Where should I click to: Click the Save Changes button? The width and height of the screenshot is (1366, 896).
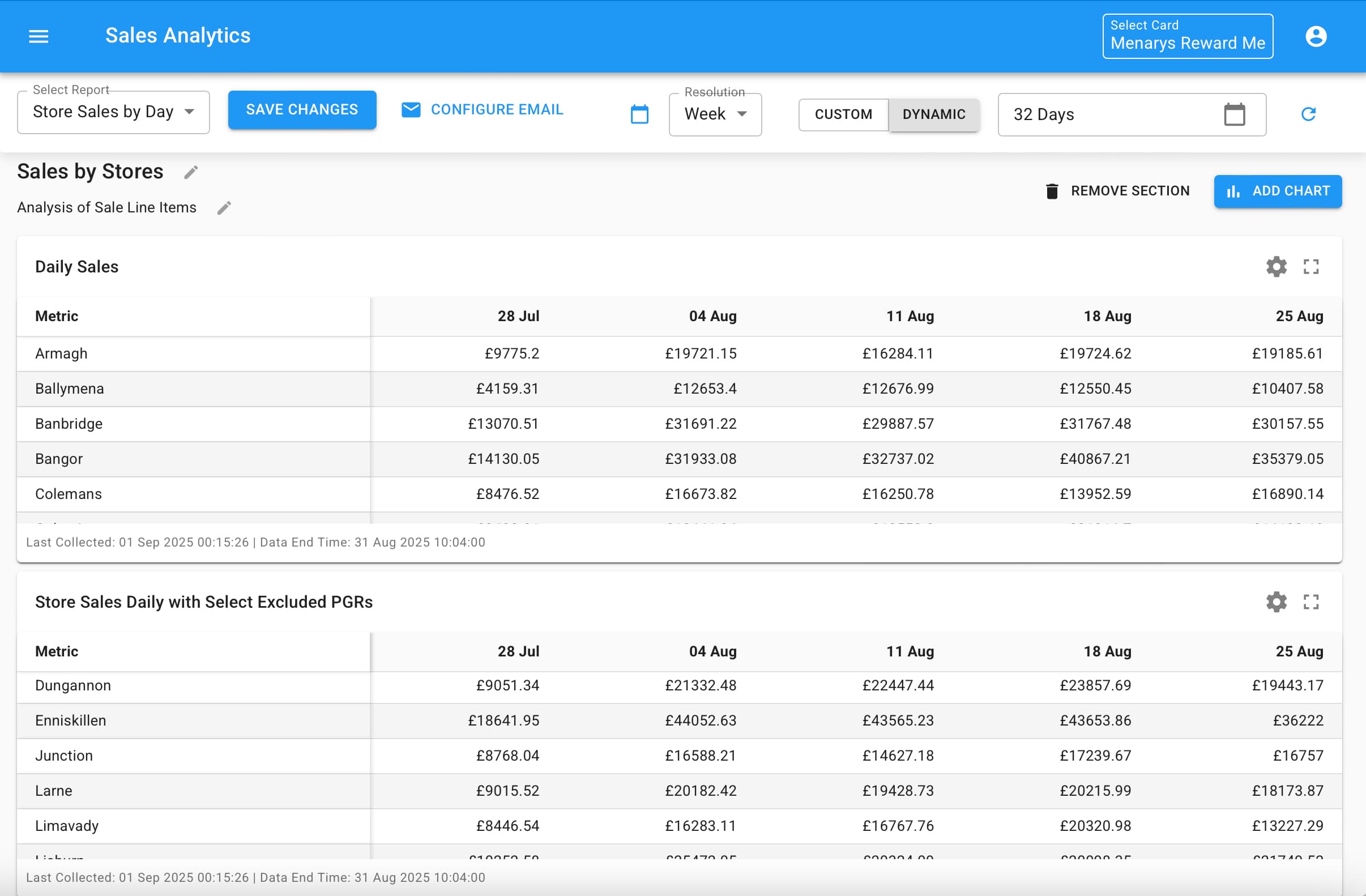click(x=302, y=110)
